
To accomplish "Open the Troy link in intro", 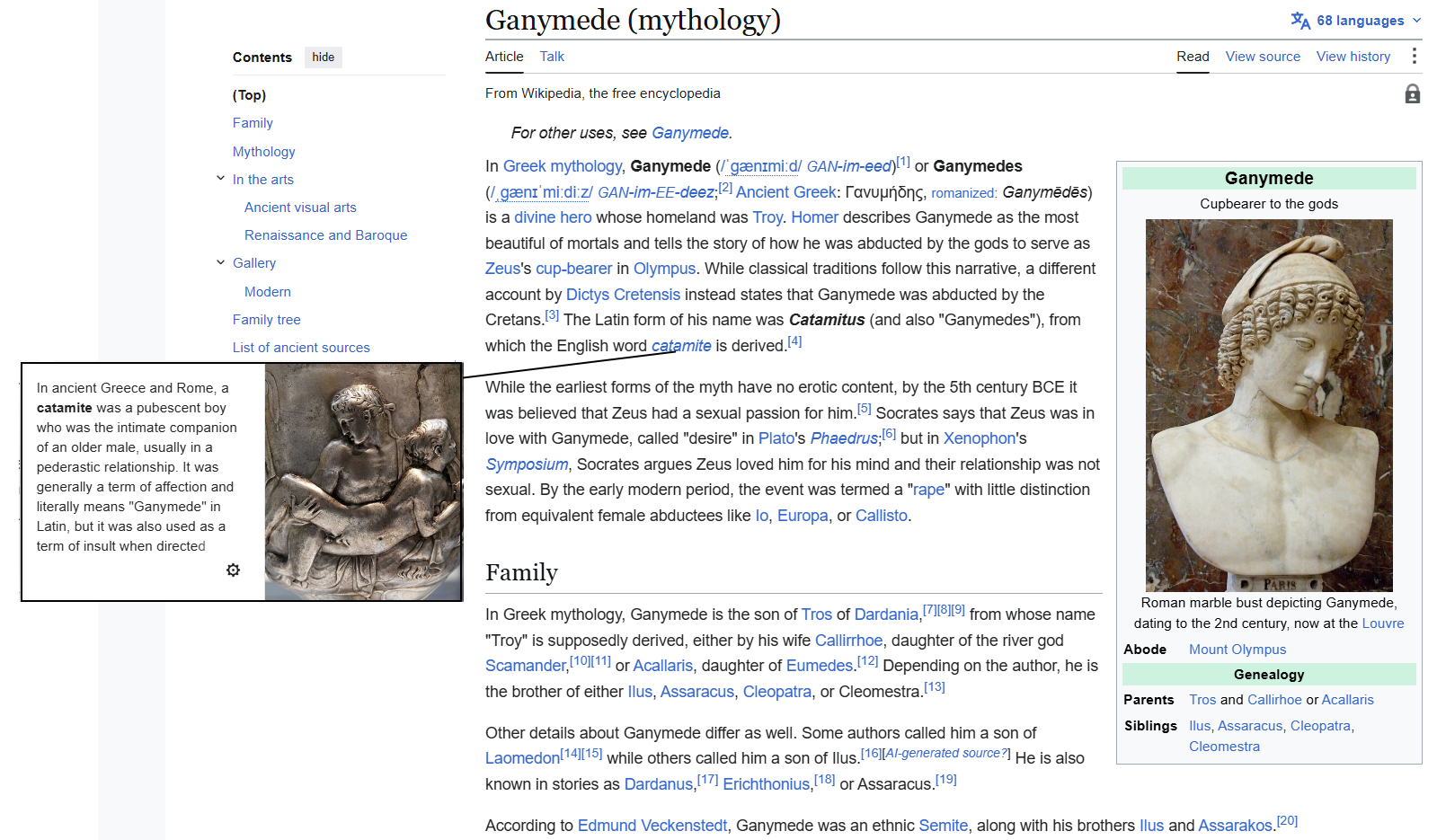I will (767, 217).
